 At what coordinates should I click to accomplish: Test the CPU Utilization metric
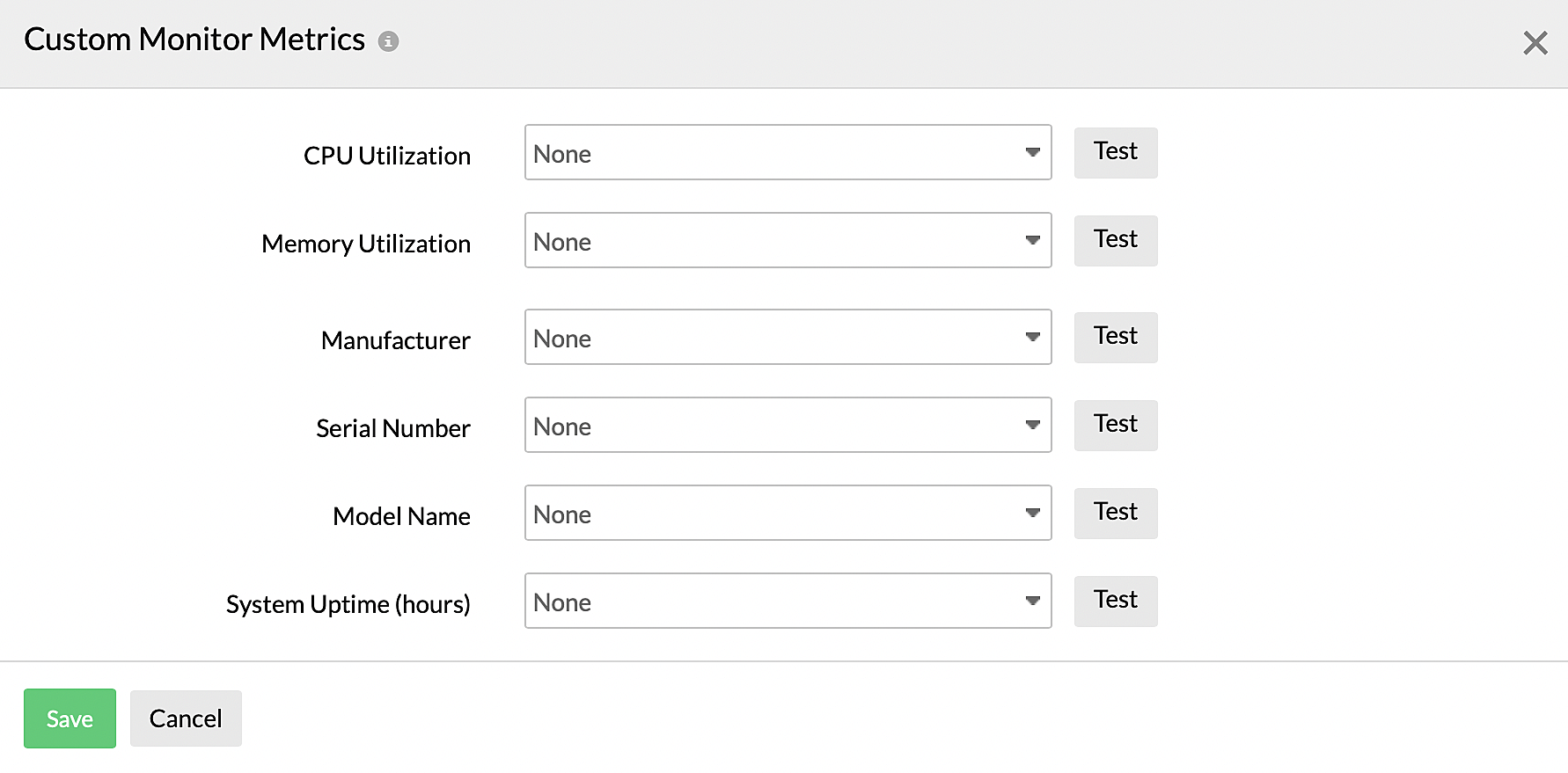click(x=1115, y=152)
